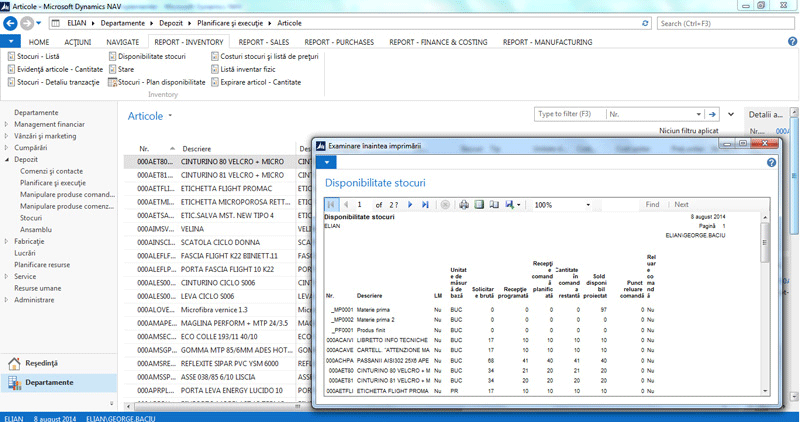Open page setup in preview toolbar

tap(494, 204)
